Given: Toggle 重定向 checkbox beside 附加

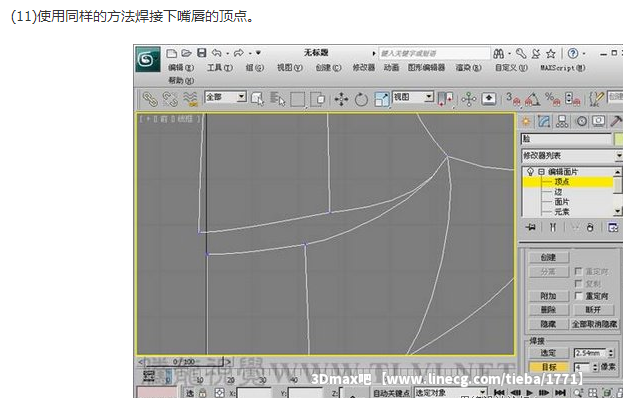Looking at the screenshot, I should tap(578, 296).
